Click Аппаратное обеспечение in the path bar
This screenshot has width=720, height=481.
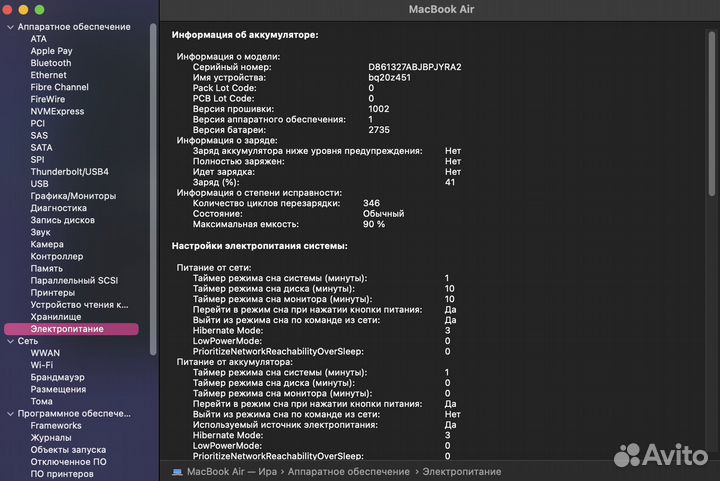(x=348, y=470)
